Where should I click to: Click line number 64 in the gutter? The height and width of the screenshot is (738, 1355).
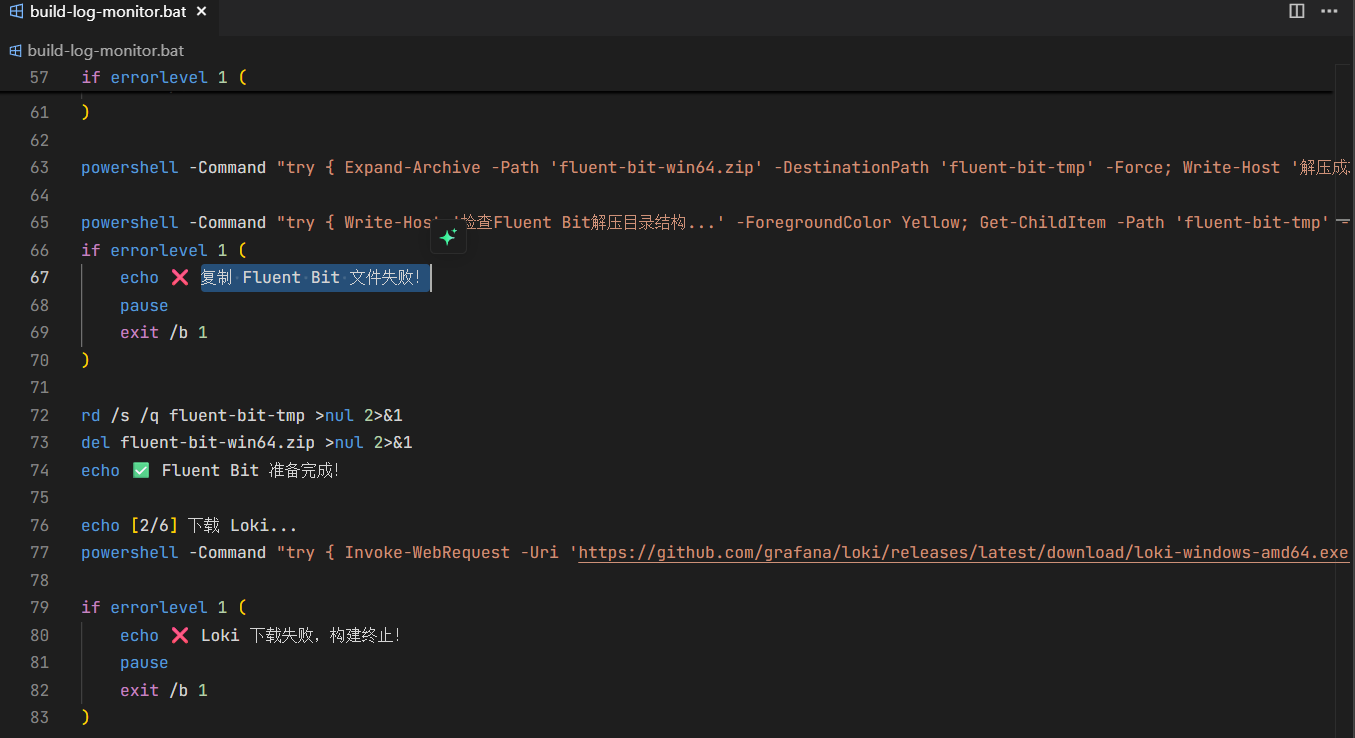(39, 195)
